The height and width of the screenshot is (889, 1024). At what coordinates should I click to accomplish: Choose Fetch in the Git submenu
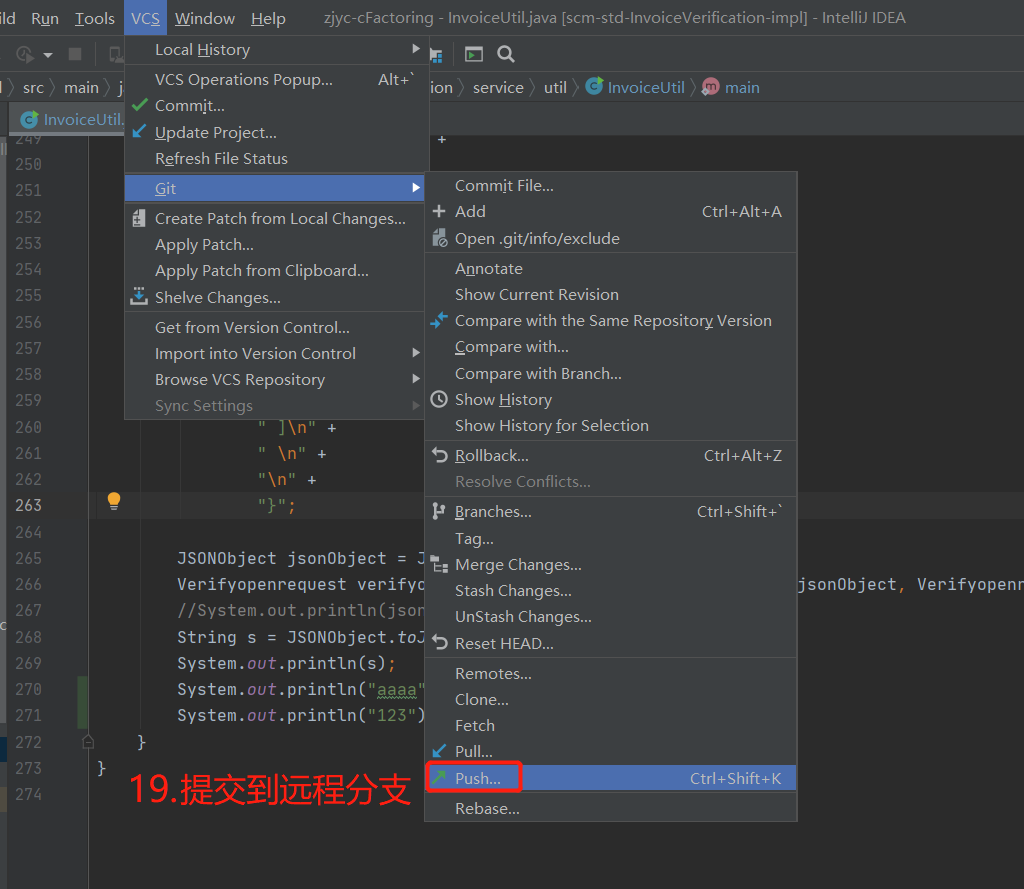click(x=611, y=725)
